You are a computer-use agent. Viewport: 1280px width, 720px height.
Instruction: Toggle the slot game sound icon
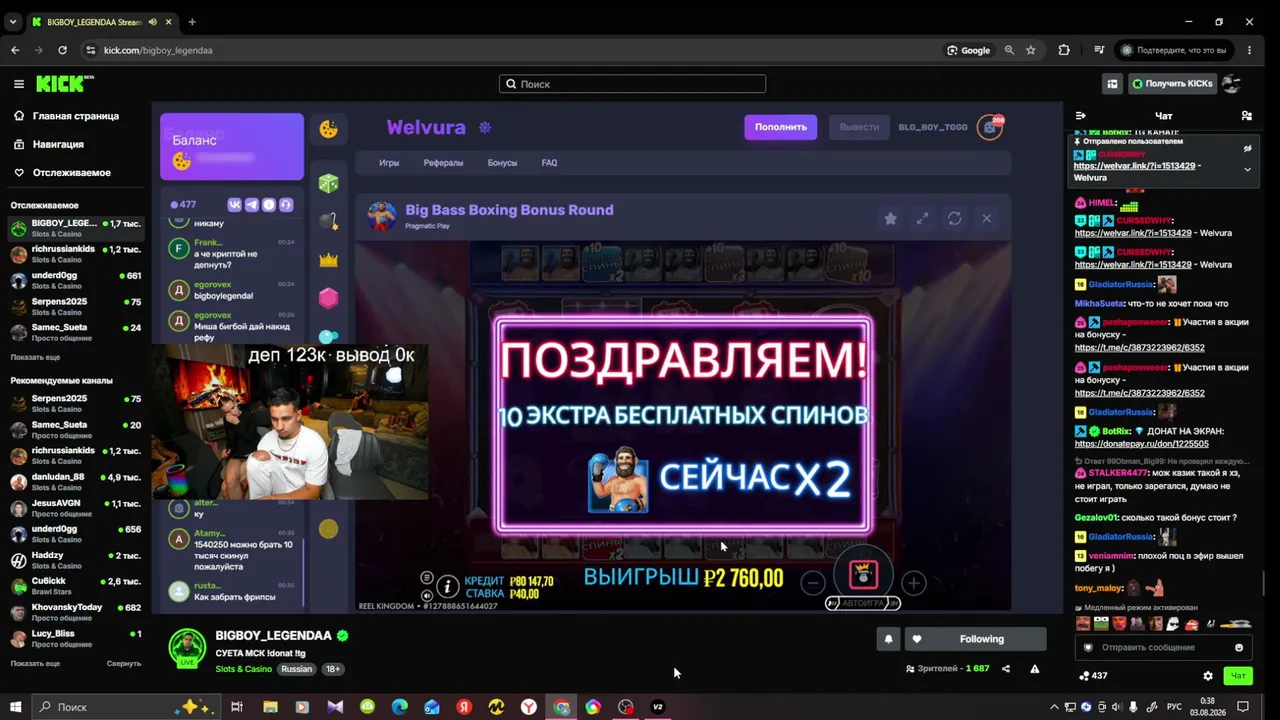[427, 595]
